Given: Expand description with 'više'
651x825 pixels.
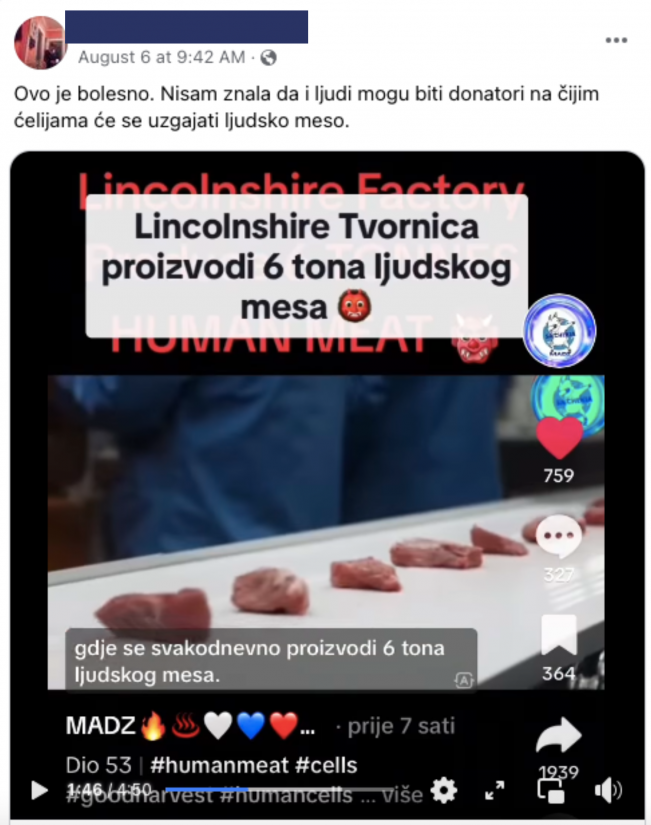Looking at the screenshot, I should (x=402, y=794).
